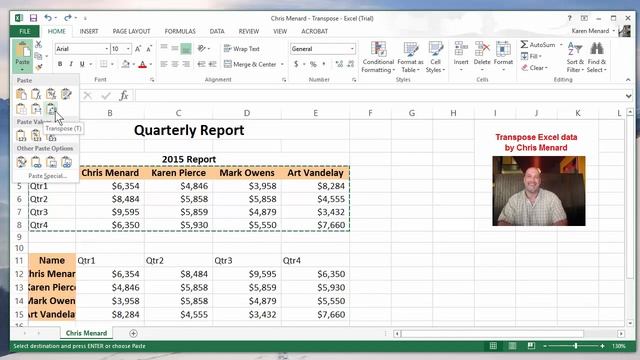Toggle Wrap Text
Image resolution: width=640 pixels, height=360 pixels.
[x=242, y=49]
